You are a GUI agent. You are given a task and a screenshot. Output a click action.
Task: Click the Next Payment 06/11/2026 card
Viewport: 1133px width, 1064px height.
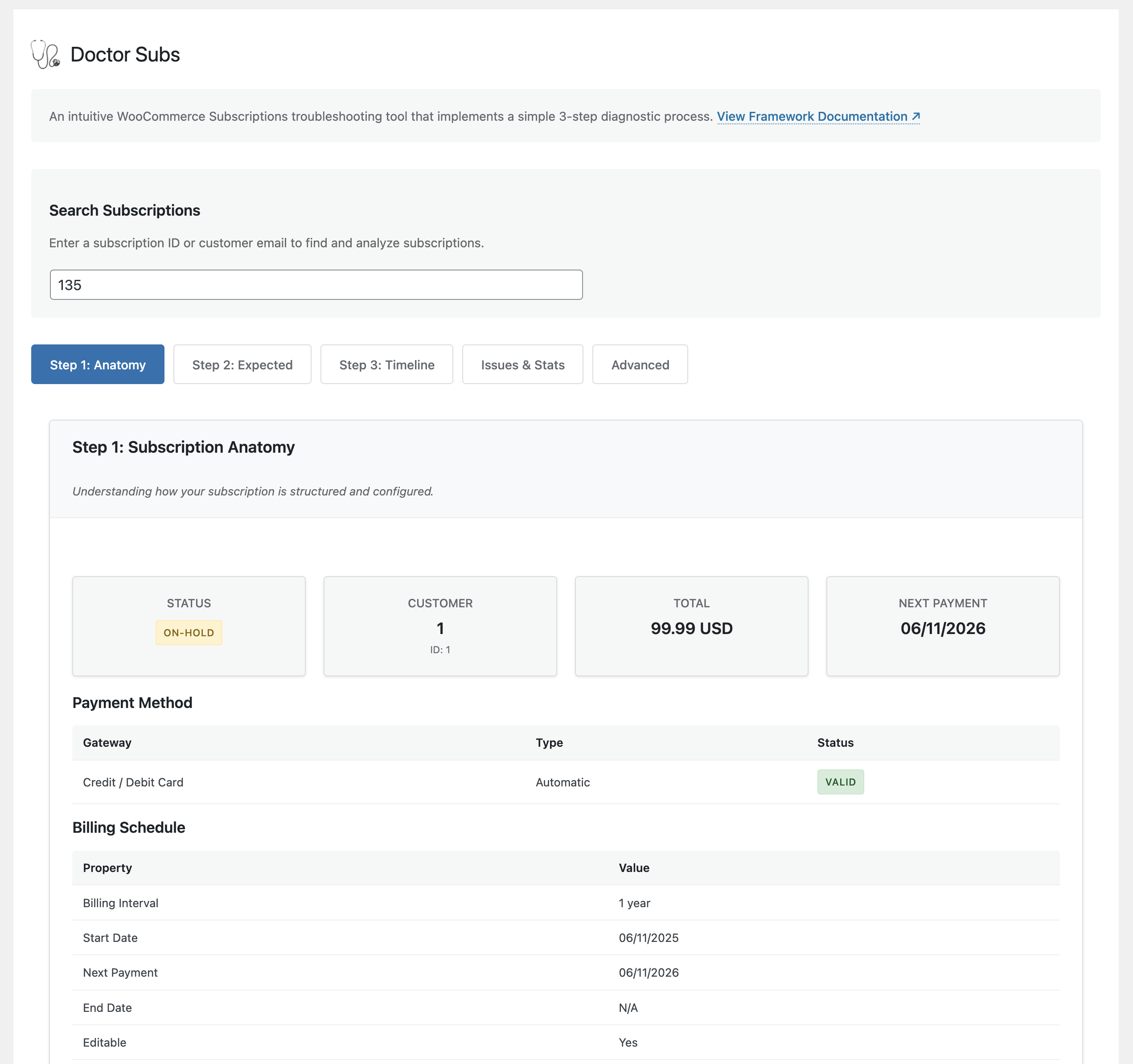tap(943, 626)
